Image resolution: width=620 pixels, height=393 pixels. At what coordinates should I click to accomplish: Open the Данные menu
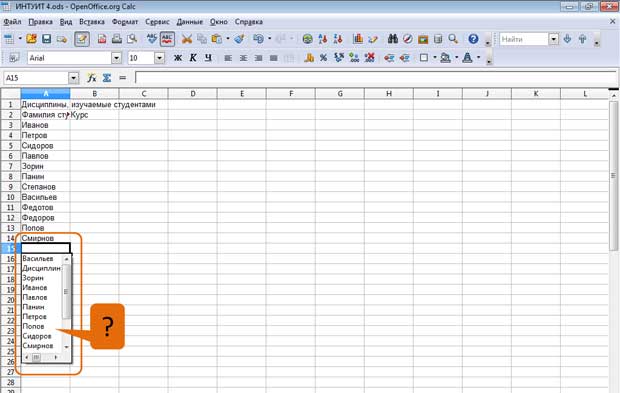tap(189, 22)
